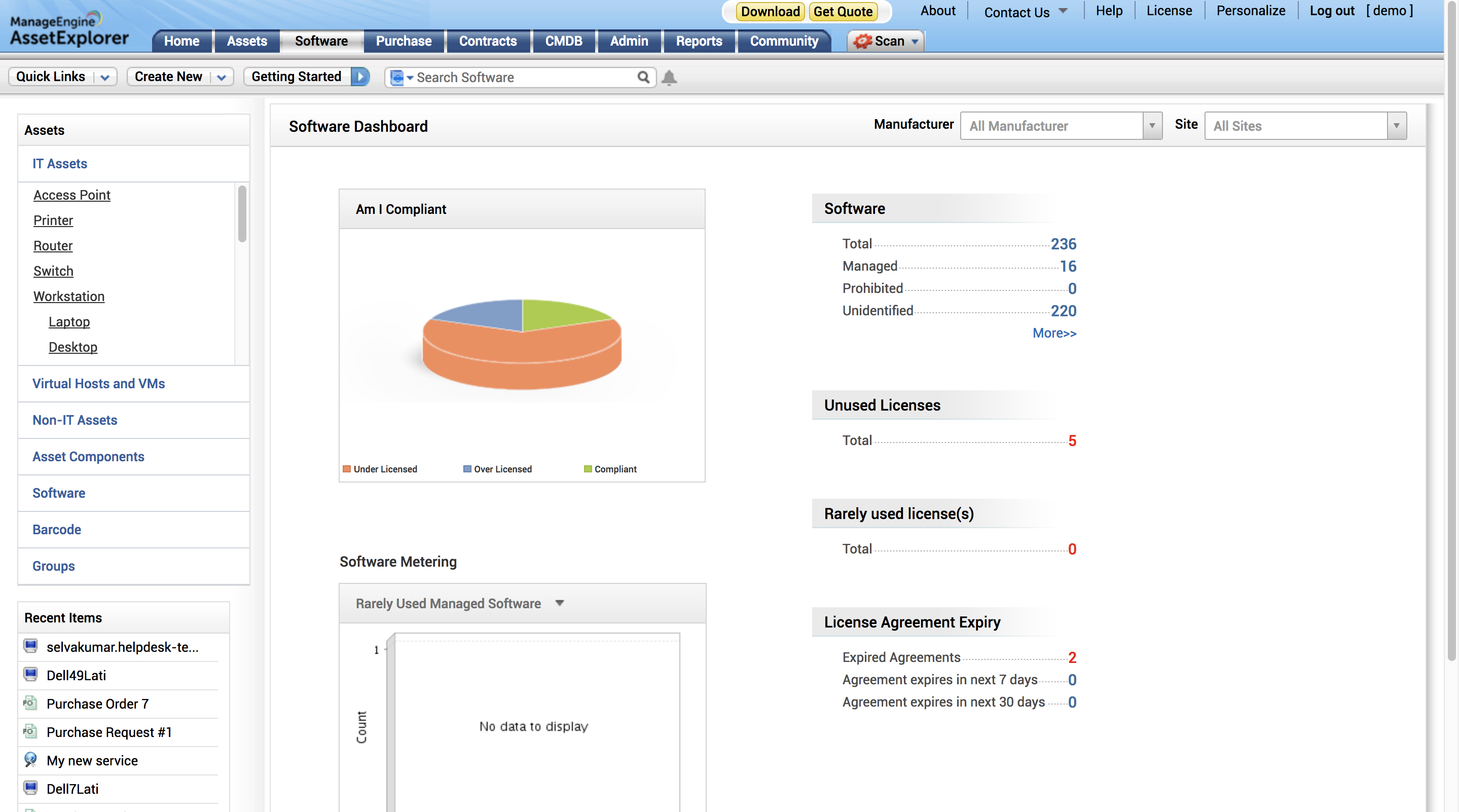Click the More>> link under Software
The height and width of the screenshot is (812, 1459).
point(1053,333)
